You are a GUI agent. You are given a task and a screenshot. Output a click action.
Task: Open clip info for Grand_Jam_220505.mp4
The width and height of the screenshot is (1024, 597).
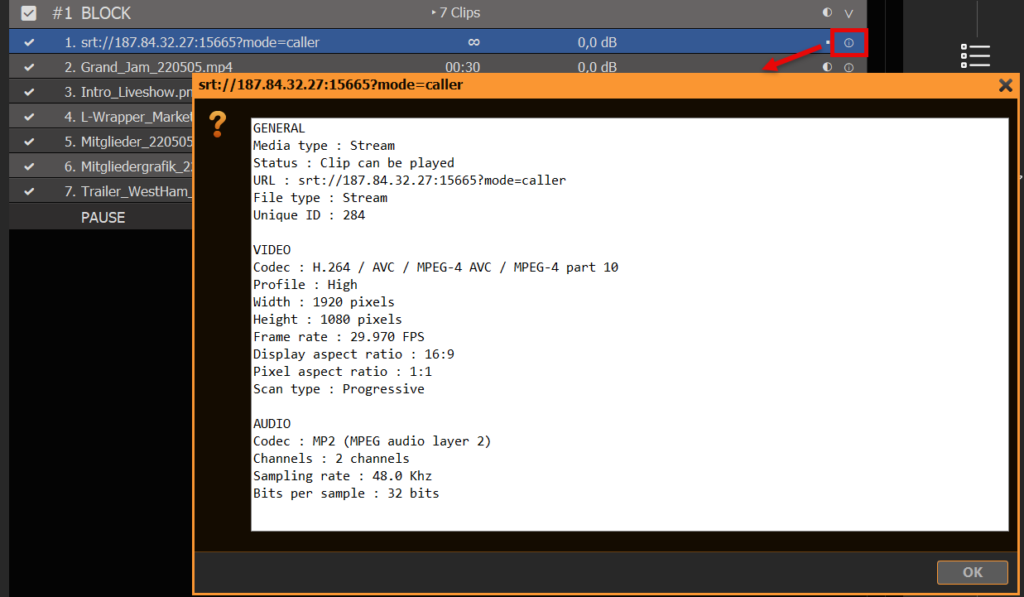tap(849, 67)
